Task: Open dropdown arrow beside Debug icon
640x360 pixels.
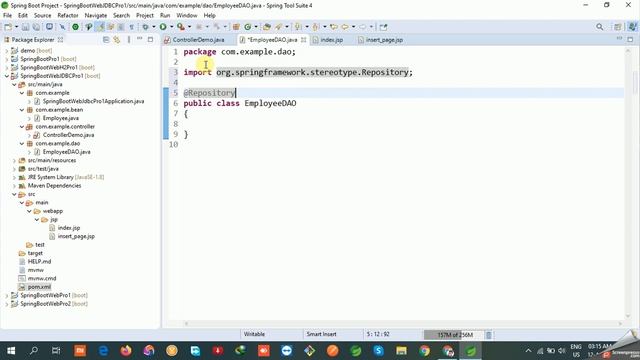Action: (x=153, y=27)
